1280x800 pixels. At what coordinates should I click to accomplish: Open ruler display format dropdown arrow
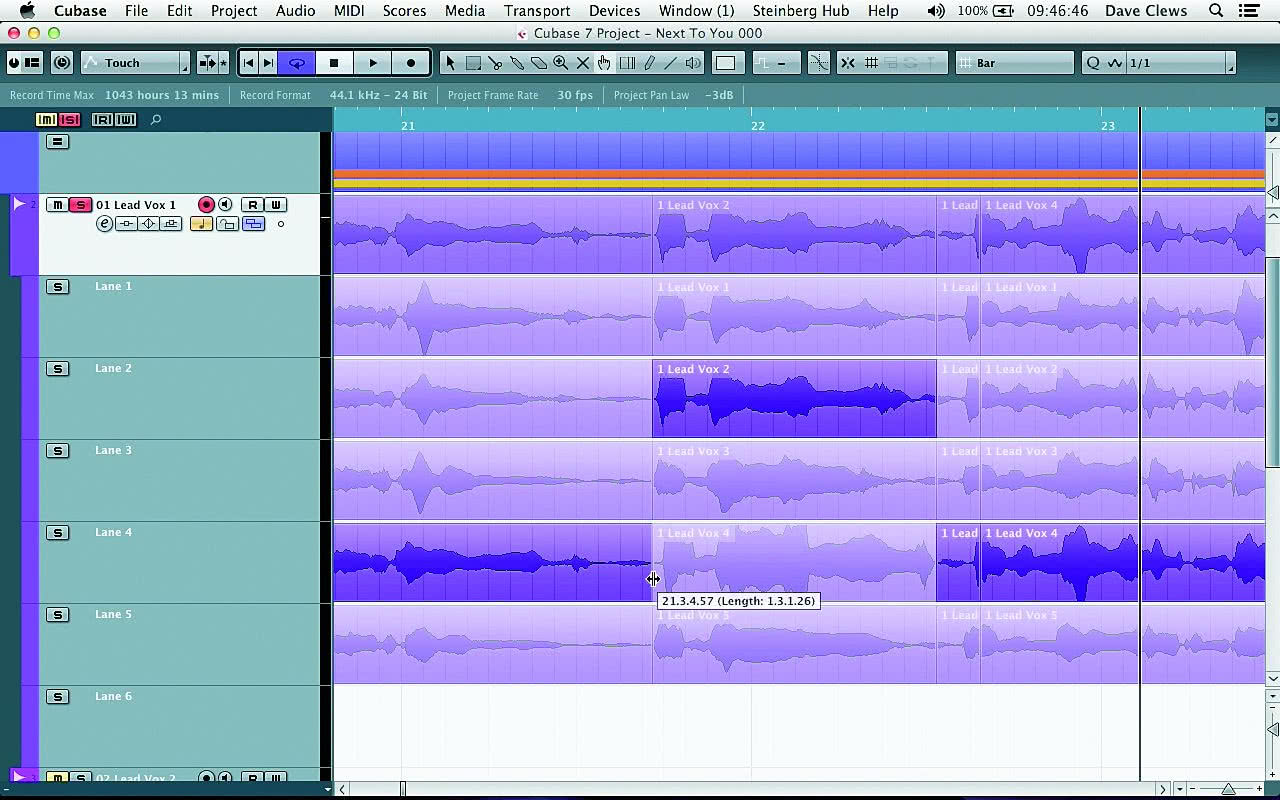coord(1272,120)
